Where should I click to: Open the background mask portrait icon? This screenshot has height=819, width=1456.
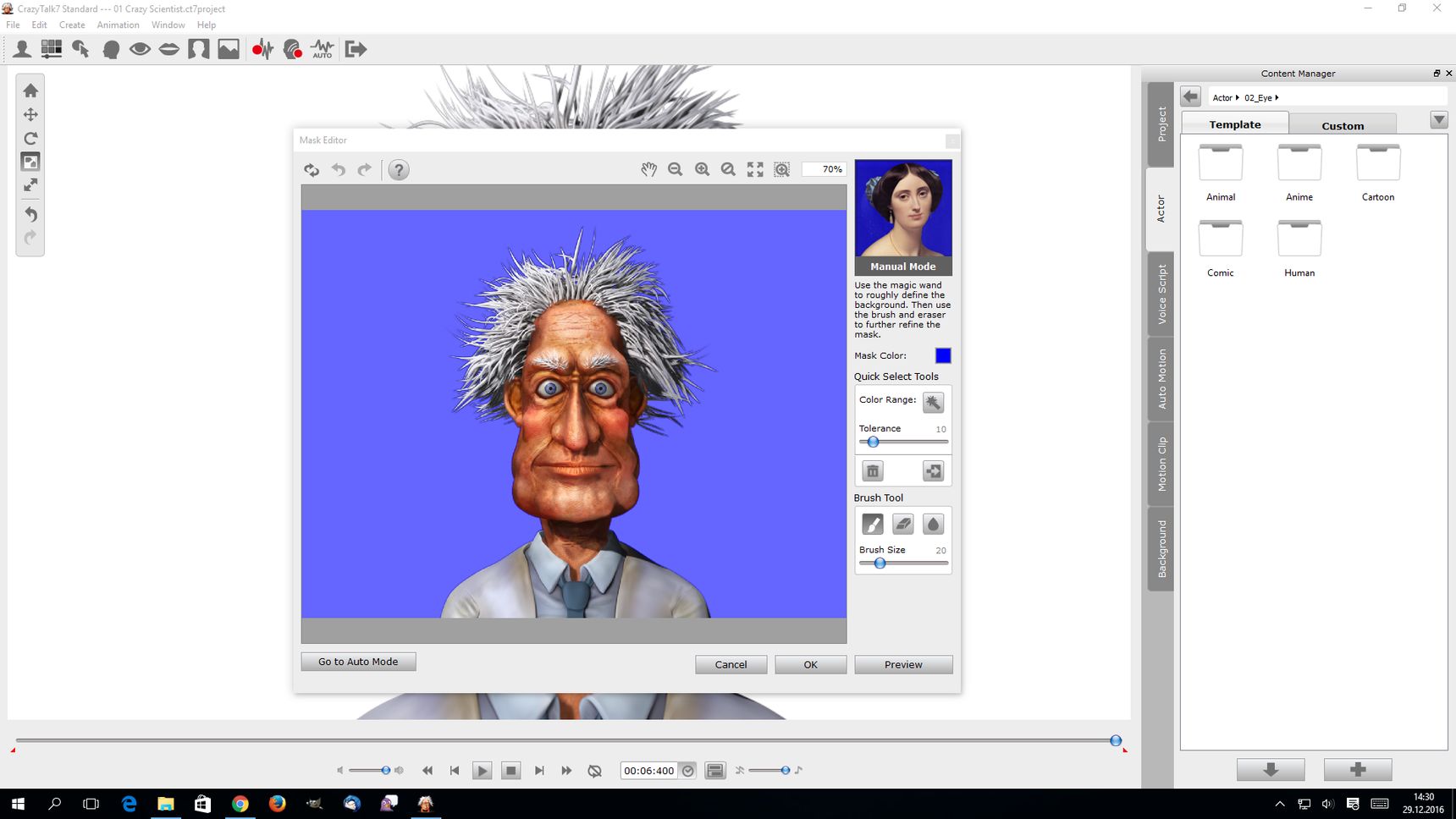[x=199, y=49]
